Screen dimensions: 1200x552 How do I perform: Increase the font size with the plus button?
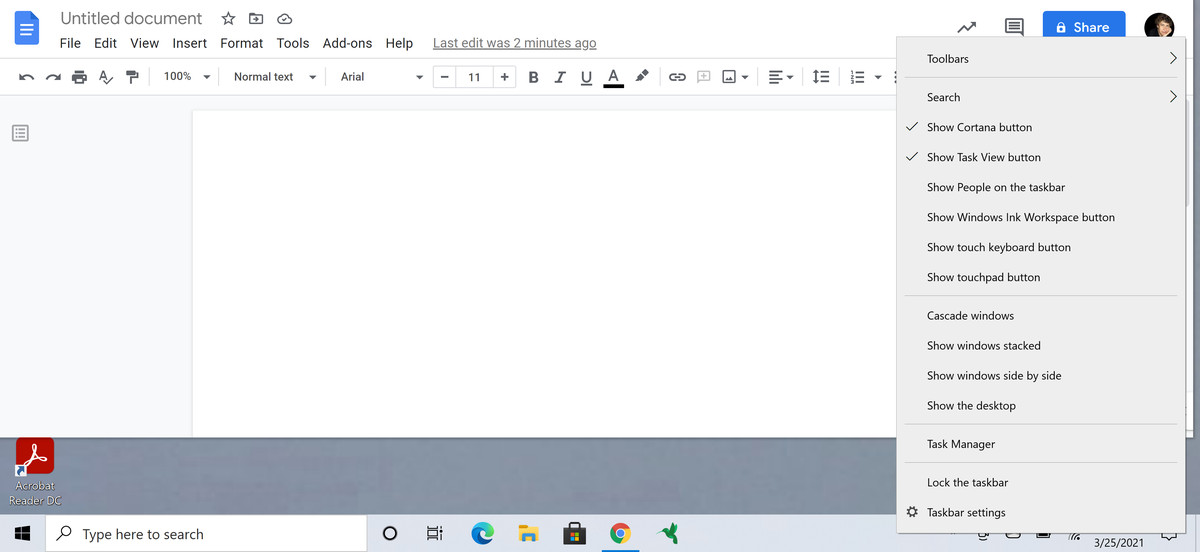(x=505, y=77)
